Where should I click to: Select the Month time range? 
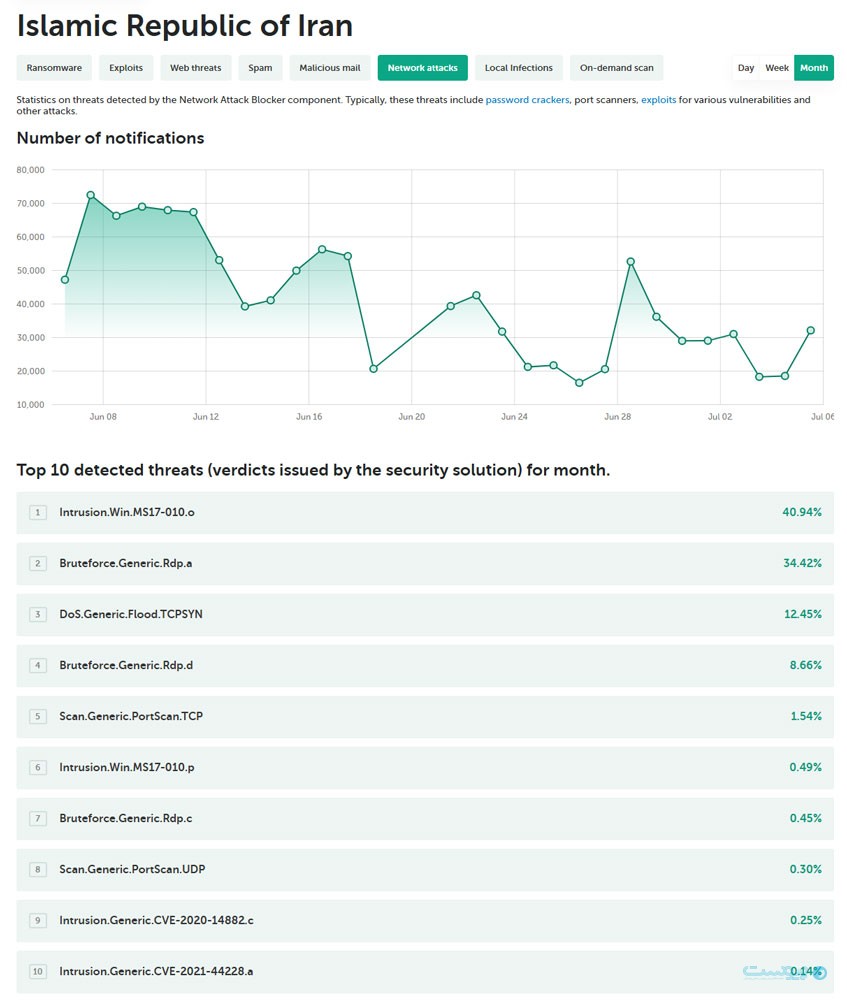pyautogui.click(x=814, y=68)
